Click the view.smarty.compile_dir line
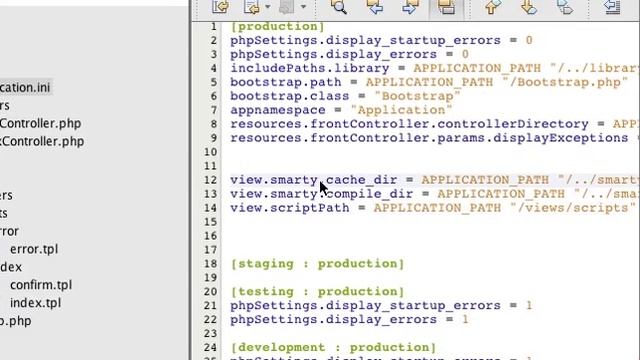This screenshot has width=640, height=360. point(435,194)
